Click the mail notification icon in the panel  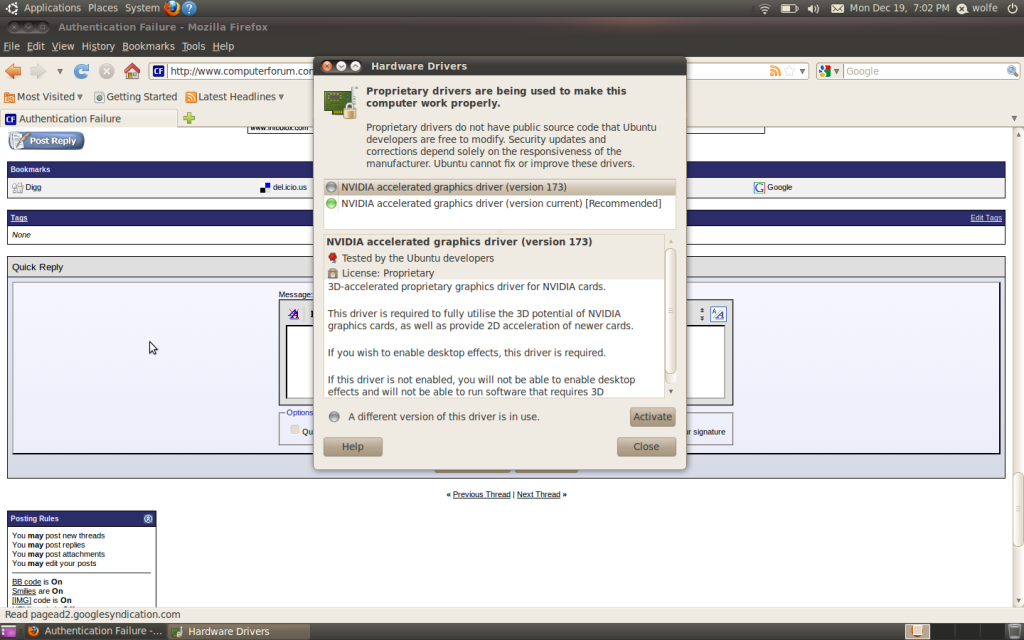tap(836, 7)
